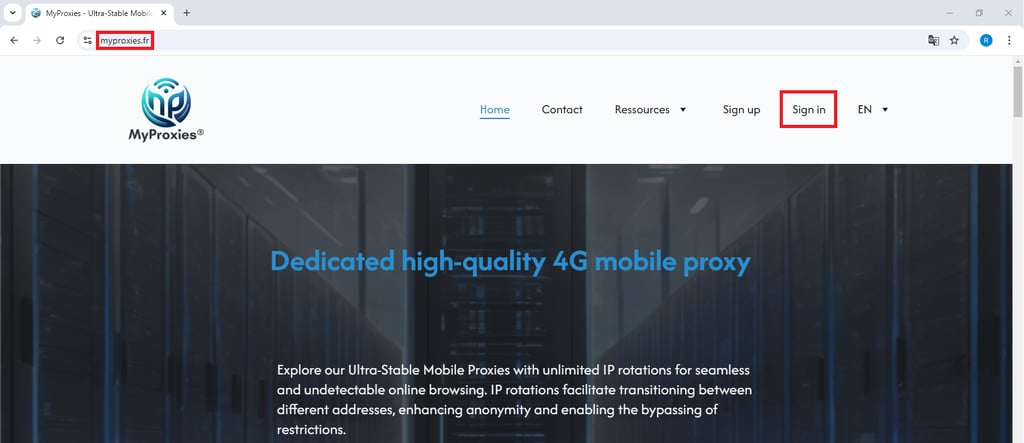
Task: Bookmark this page with star icon
Action: point(954,41)
